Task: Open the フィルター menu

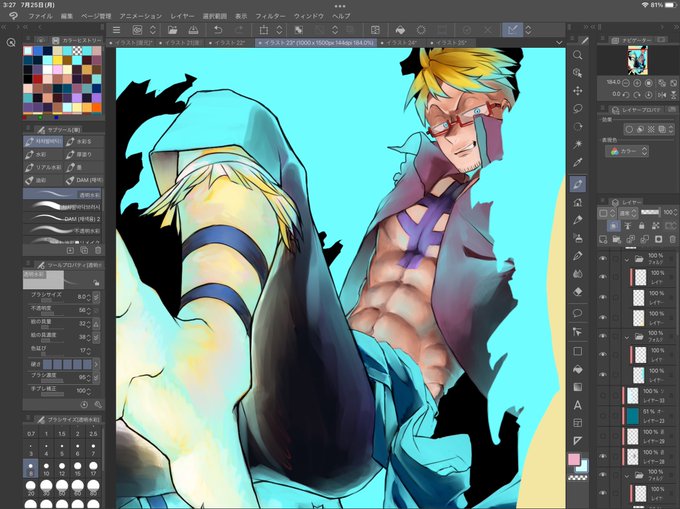Action: pos(271,16)
